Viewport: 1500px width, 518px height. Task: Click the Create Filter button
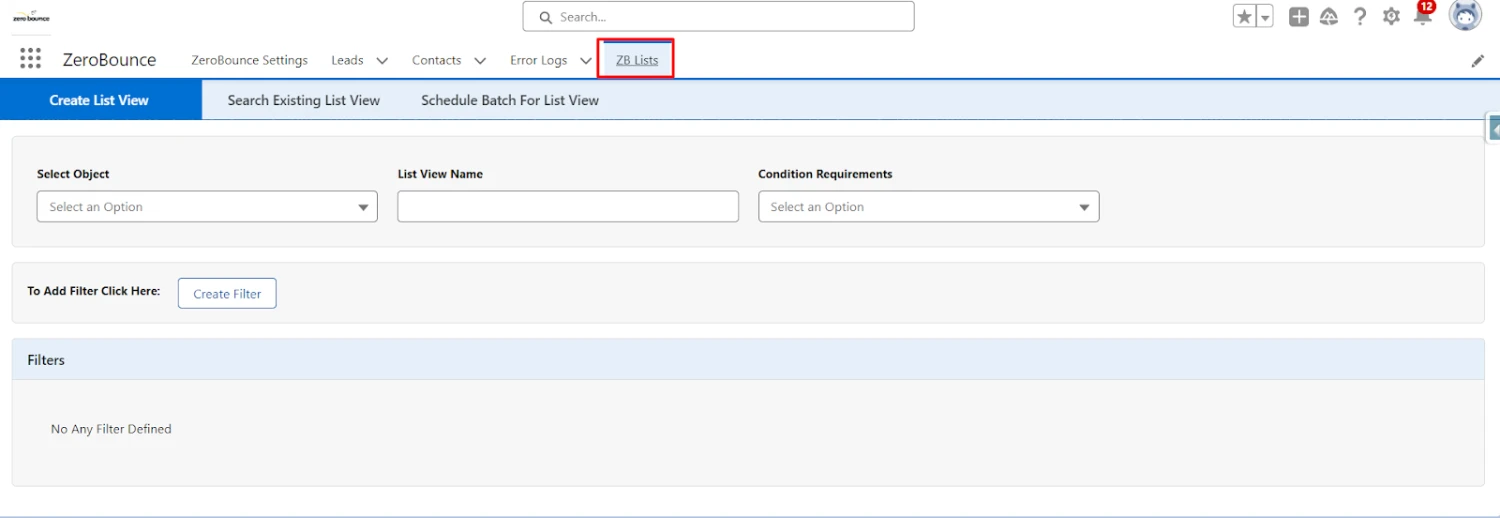click(x=227, y=294)
